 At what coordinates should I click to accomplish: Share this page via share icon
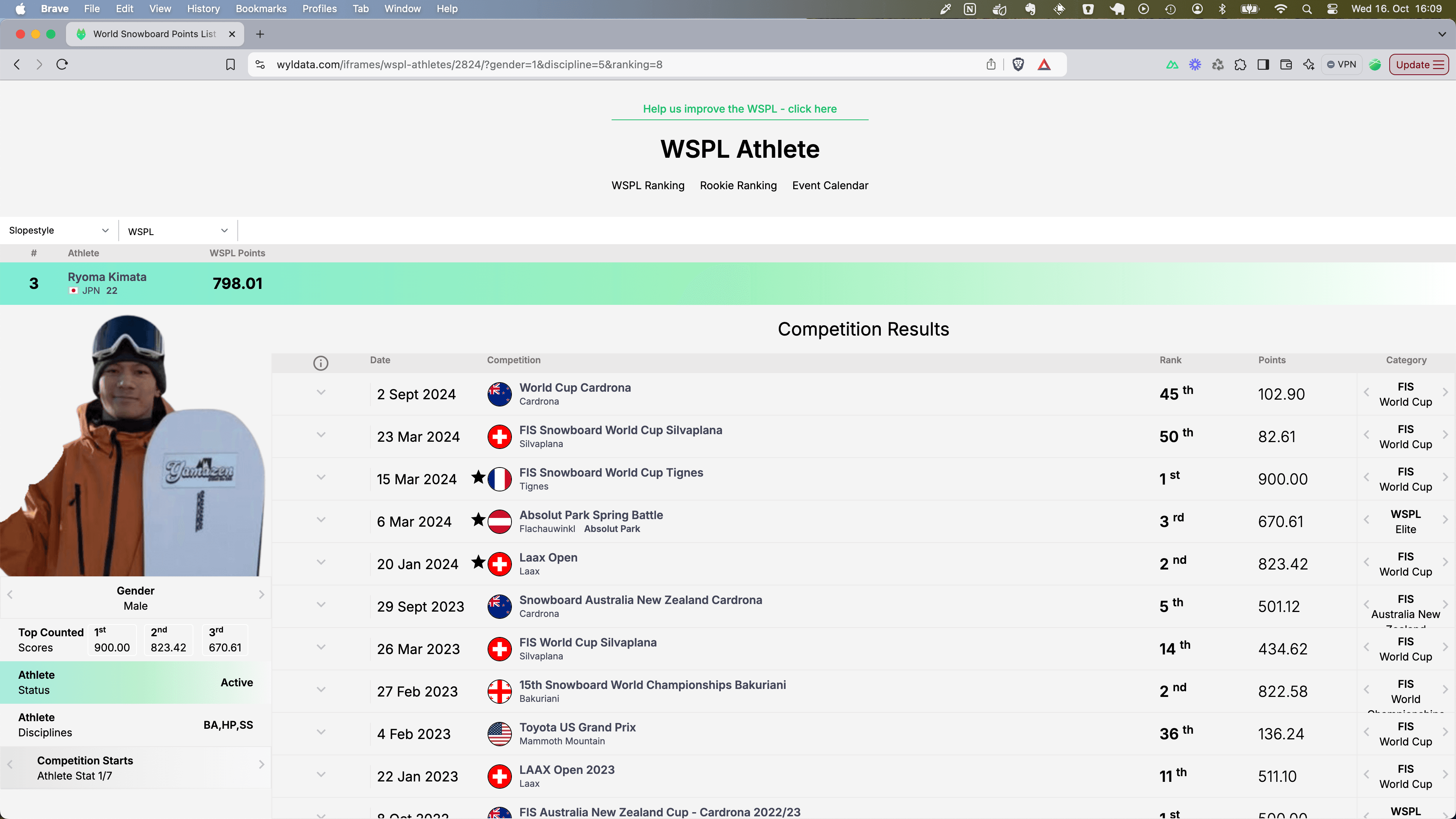pyautogui.click(x=991, y=64)
